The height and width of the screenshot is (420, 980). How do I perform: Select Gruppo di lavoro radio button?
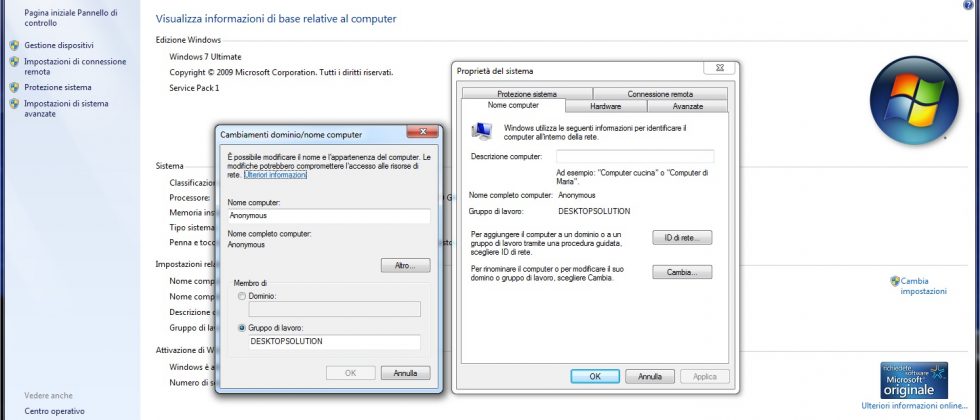point(242,328)
